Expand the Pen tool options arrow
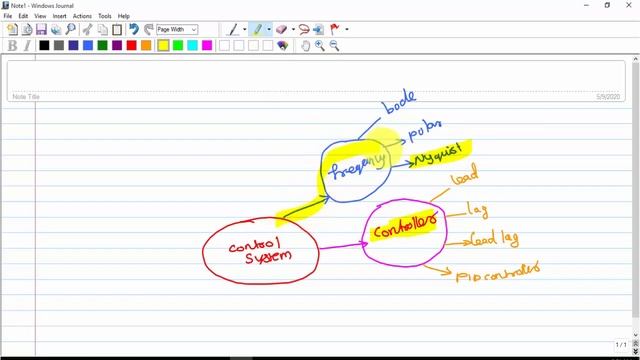This screenshot has width=640, height=360. click(x=244, y=29)
